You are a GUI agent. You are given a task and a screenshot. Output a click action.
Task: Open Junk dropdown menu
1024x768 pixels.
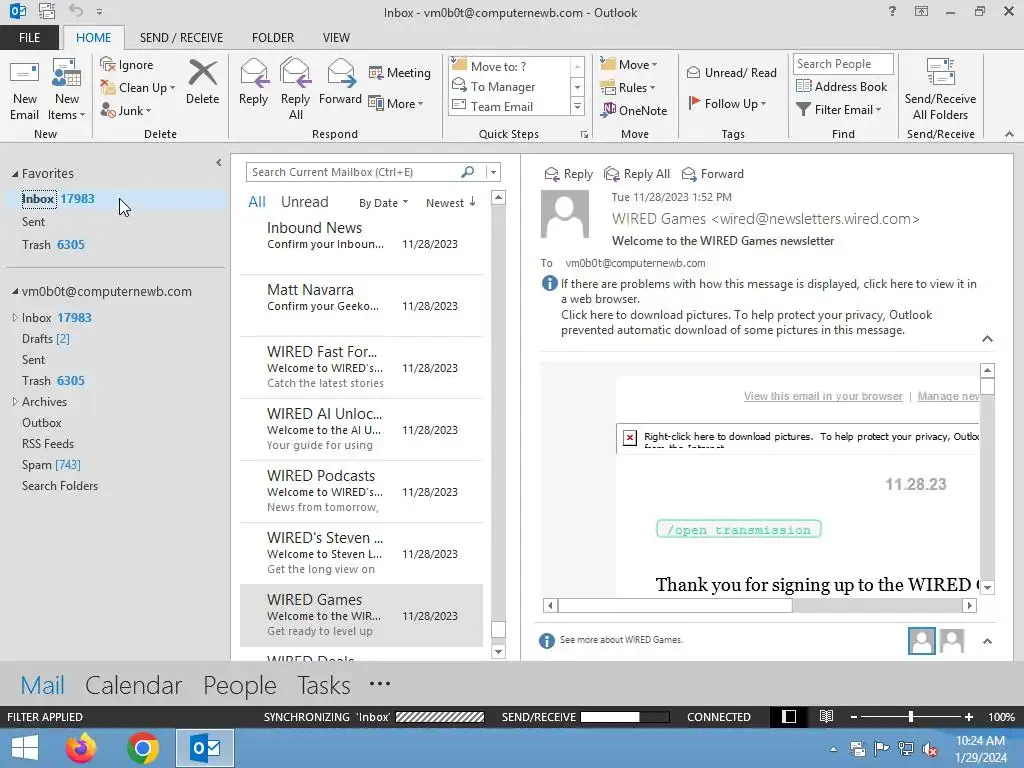[126, 110]
